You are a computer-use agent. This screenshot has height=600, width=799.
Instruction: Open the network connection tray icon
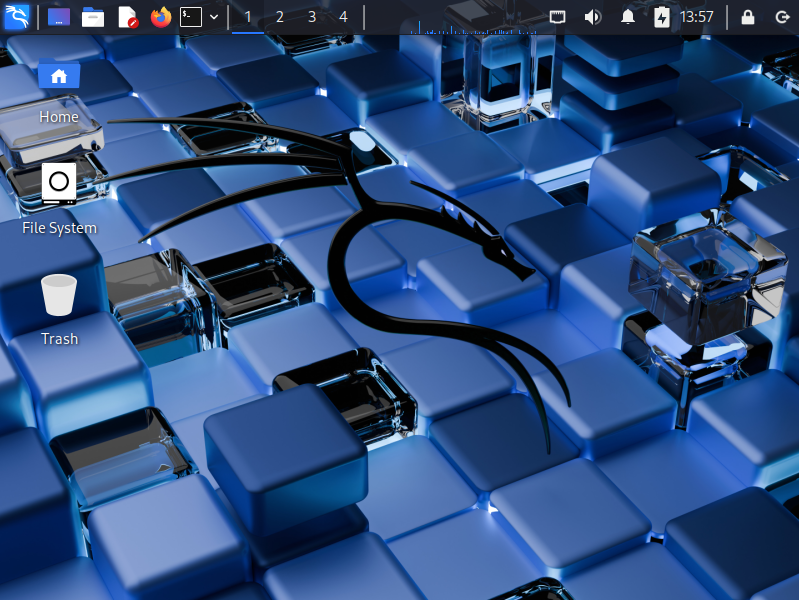pos(557,17)
